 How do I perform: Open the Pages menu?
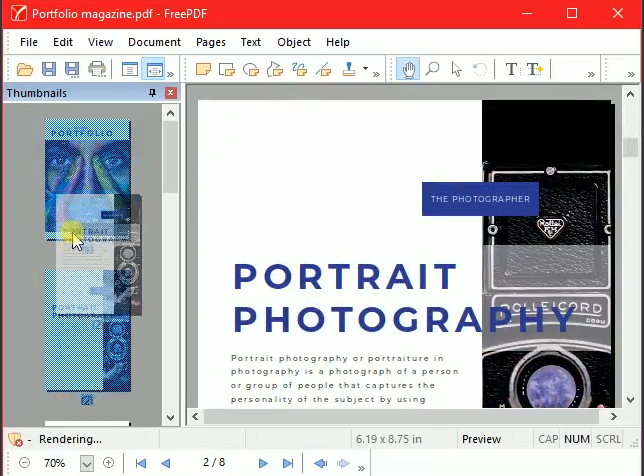point(211,42)
